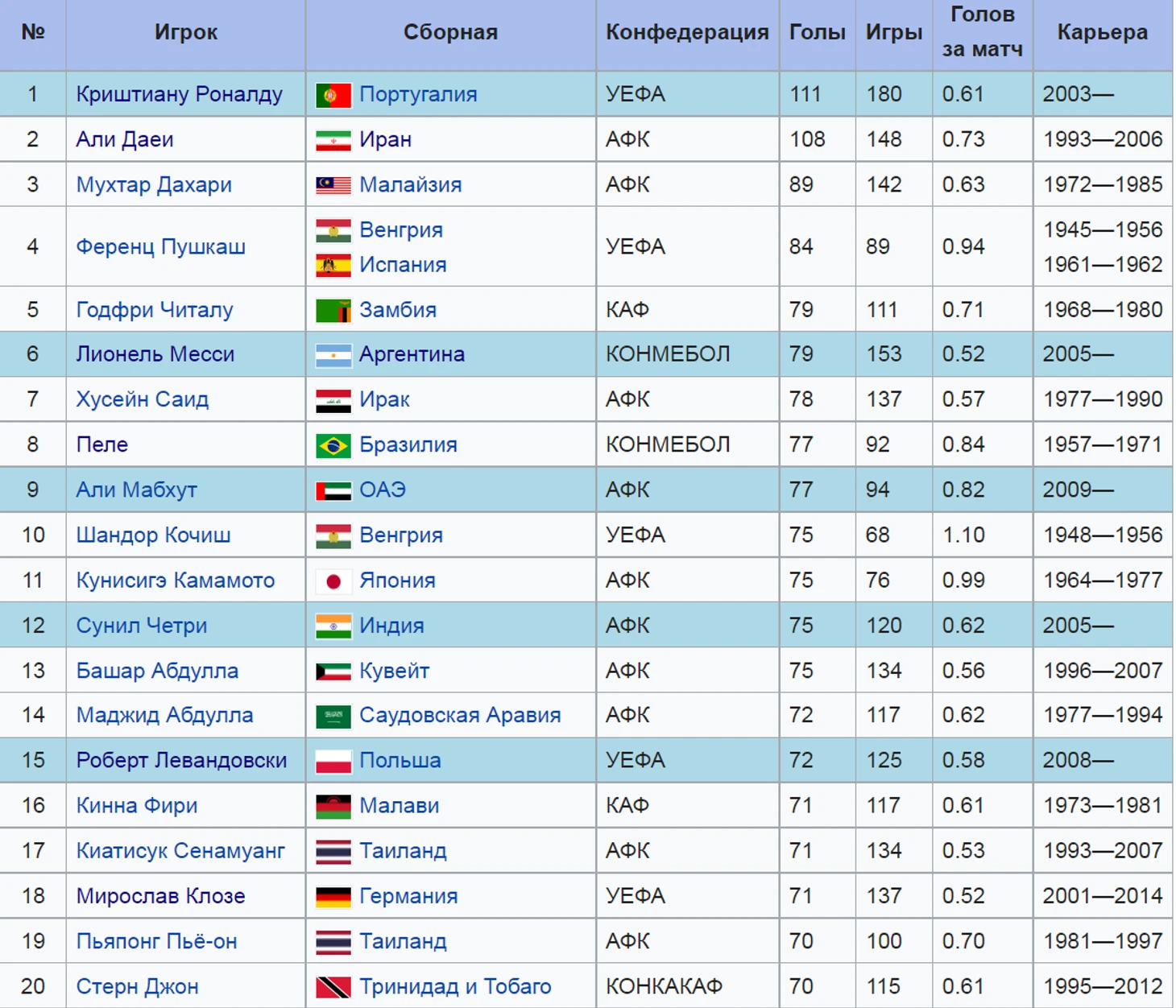Viewport: 1176px width, 1008px height.
Task: Click the India flag icon
Action: pos(333,626)
